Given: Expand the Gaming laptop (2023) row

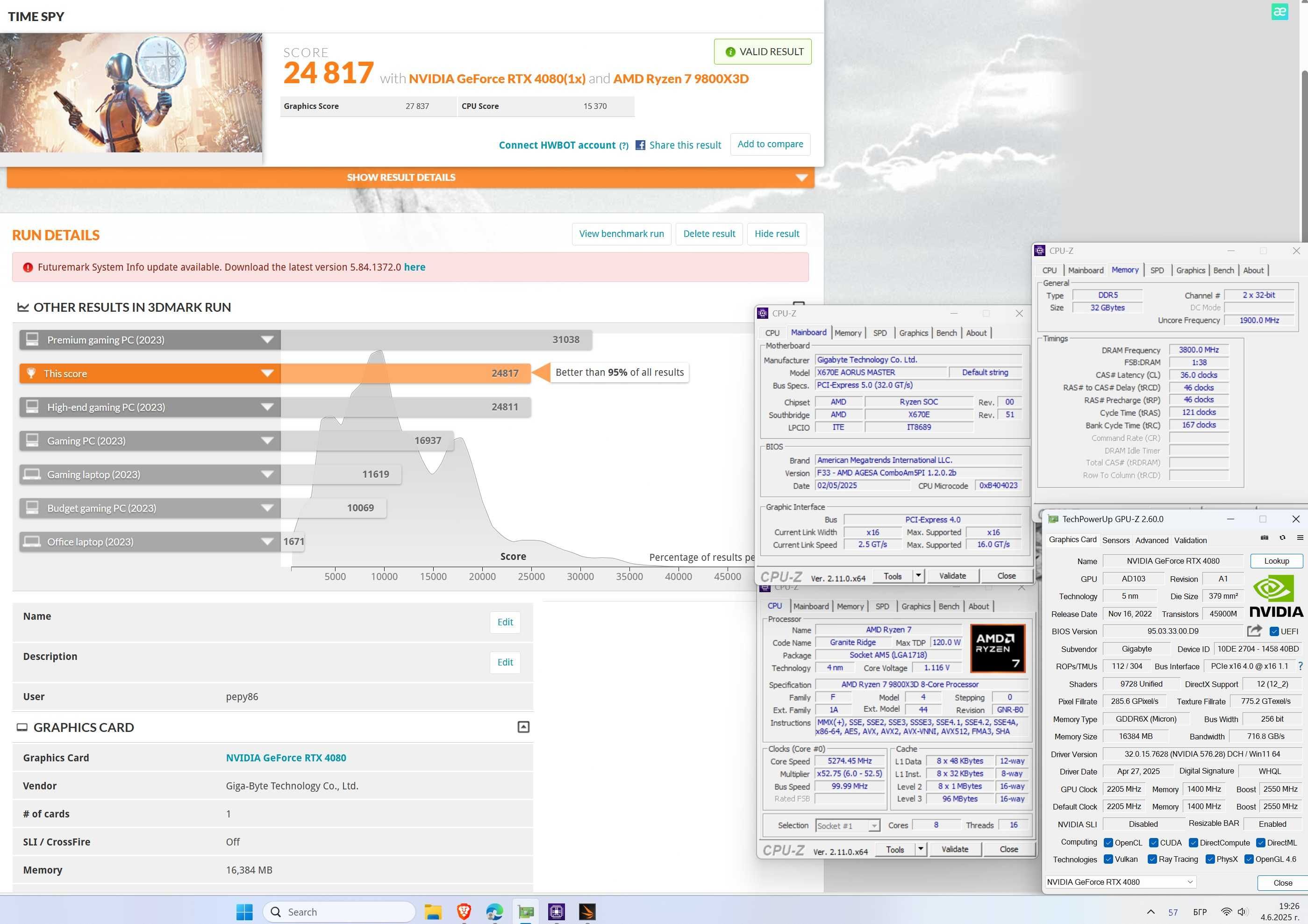Looking at the screenshot, I should point(267,474).
